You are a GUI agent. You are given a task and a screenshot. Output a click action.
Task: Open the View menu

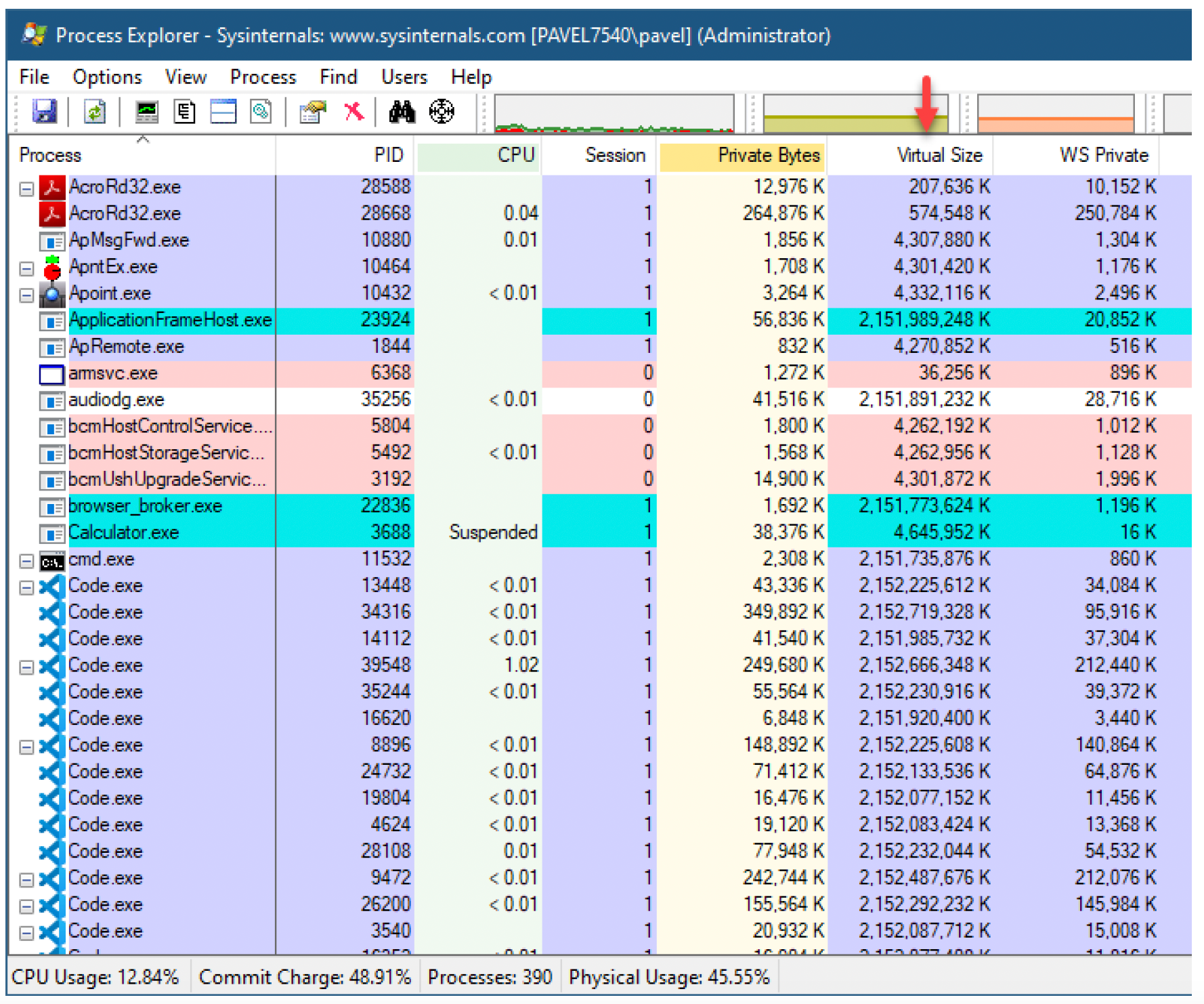coord(186,77)
